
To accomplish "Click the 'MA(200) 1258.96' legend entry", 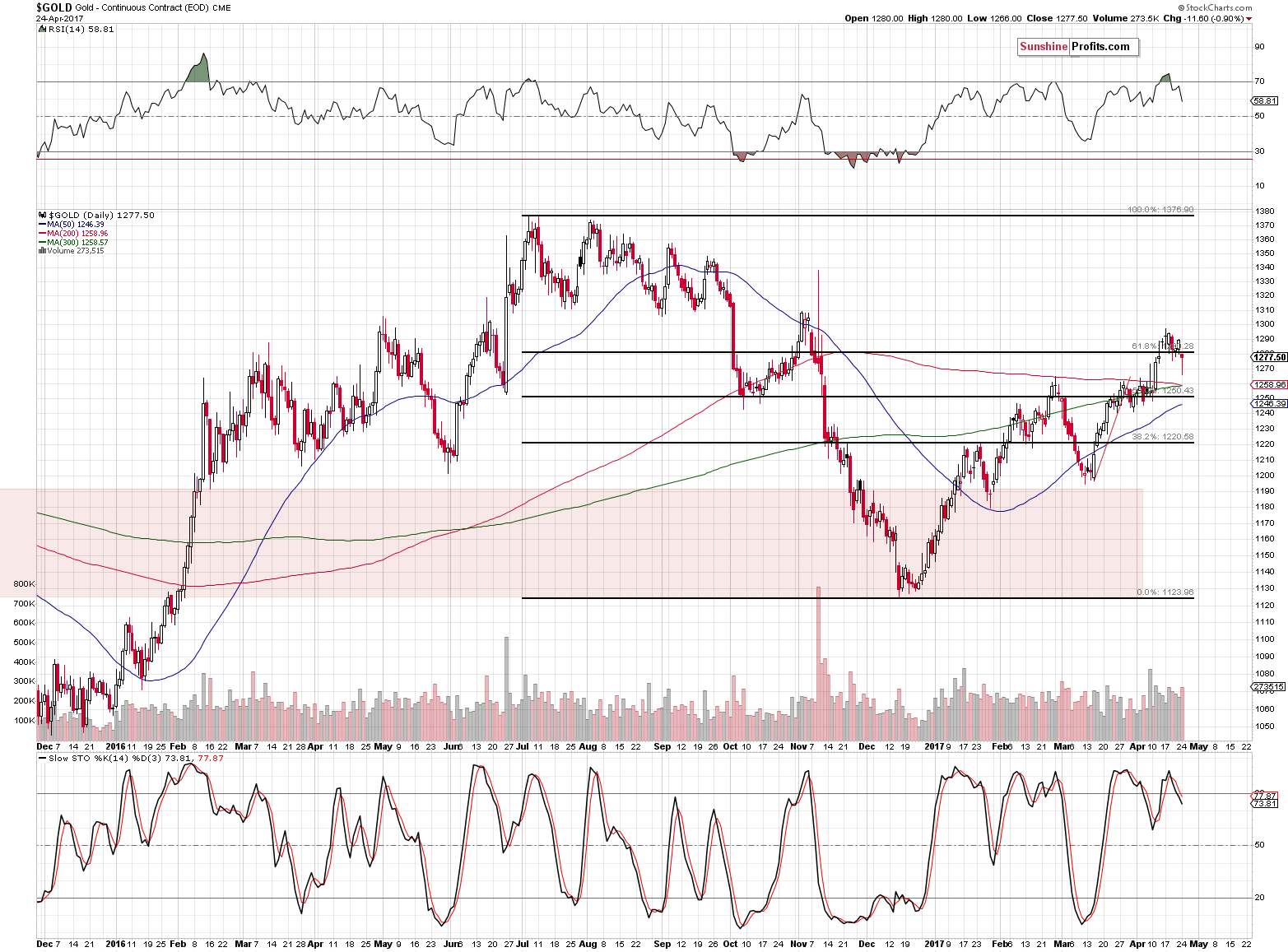I will (77, 234).
